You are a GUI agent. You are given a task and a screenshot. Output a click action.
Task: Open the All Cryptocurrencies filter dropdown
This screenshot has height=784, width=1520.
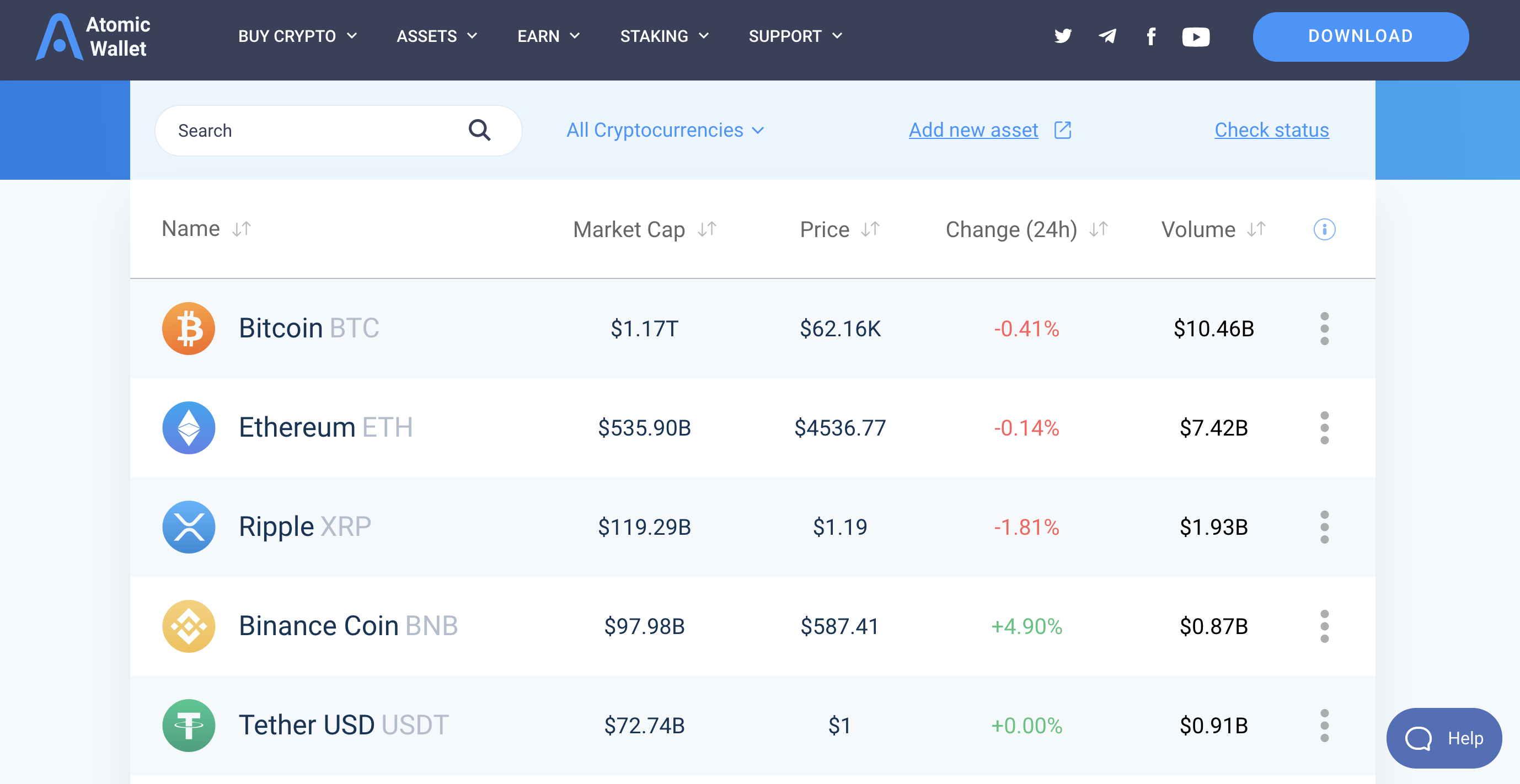(x=665, y=130)
